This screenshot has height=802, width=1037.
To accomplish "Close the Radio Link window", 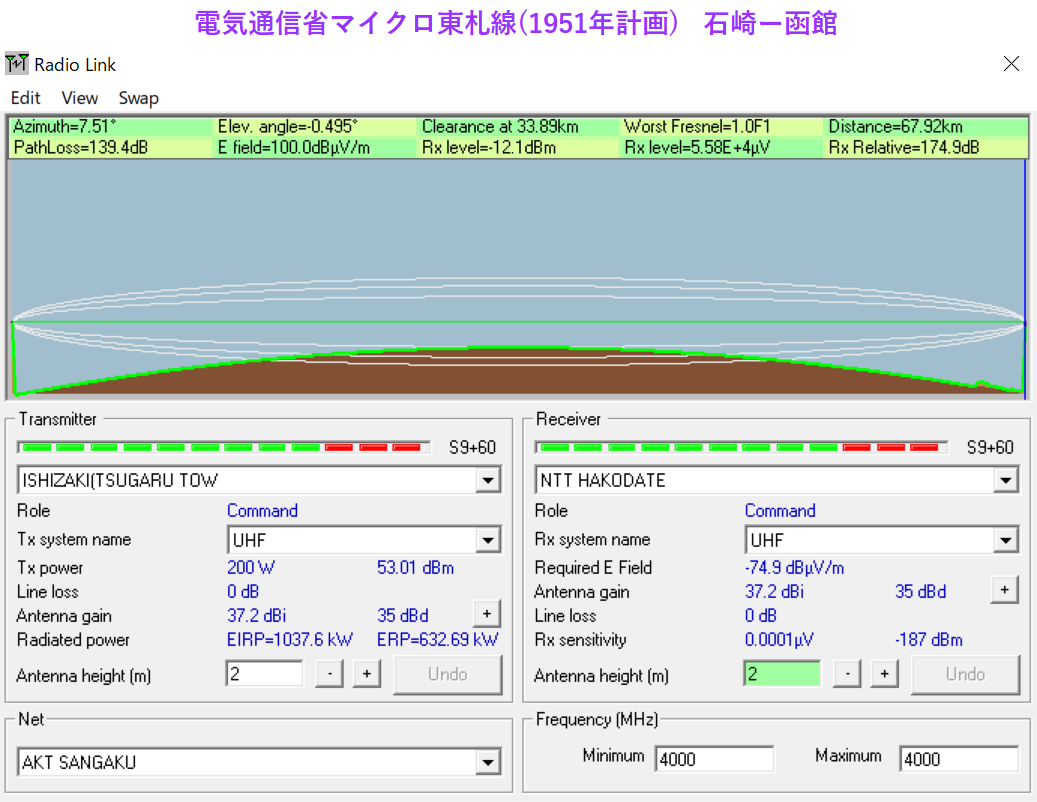I will coord(1011,64).
